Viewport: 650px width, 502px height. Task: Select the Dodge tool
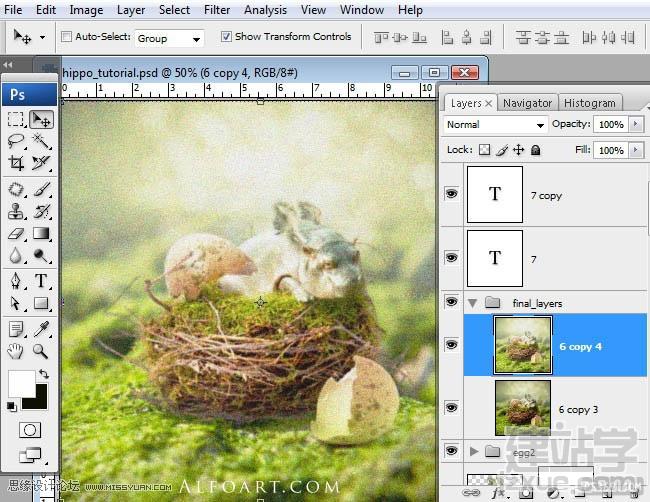point(41,255)
